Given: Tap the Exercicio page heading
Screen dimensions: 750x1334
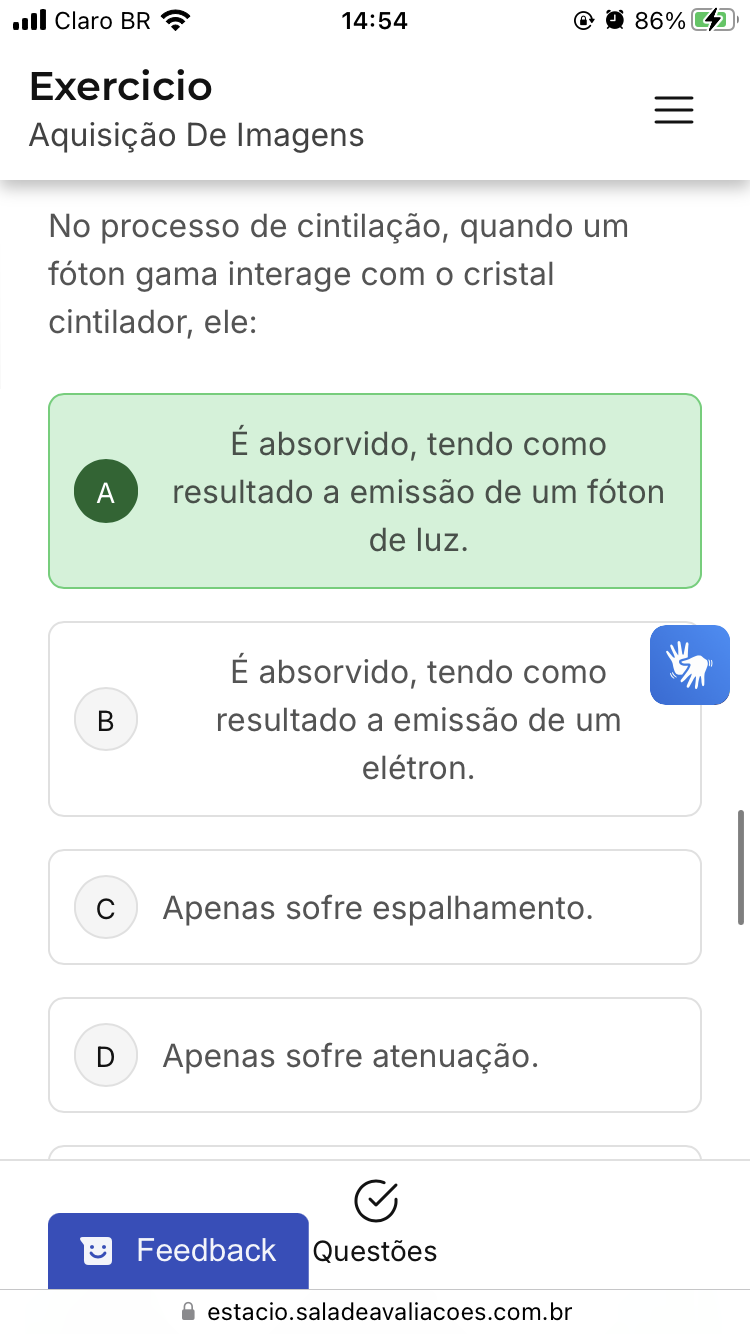Looking at the screenshot, I should coord(121,87).
